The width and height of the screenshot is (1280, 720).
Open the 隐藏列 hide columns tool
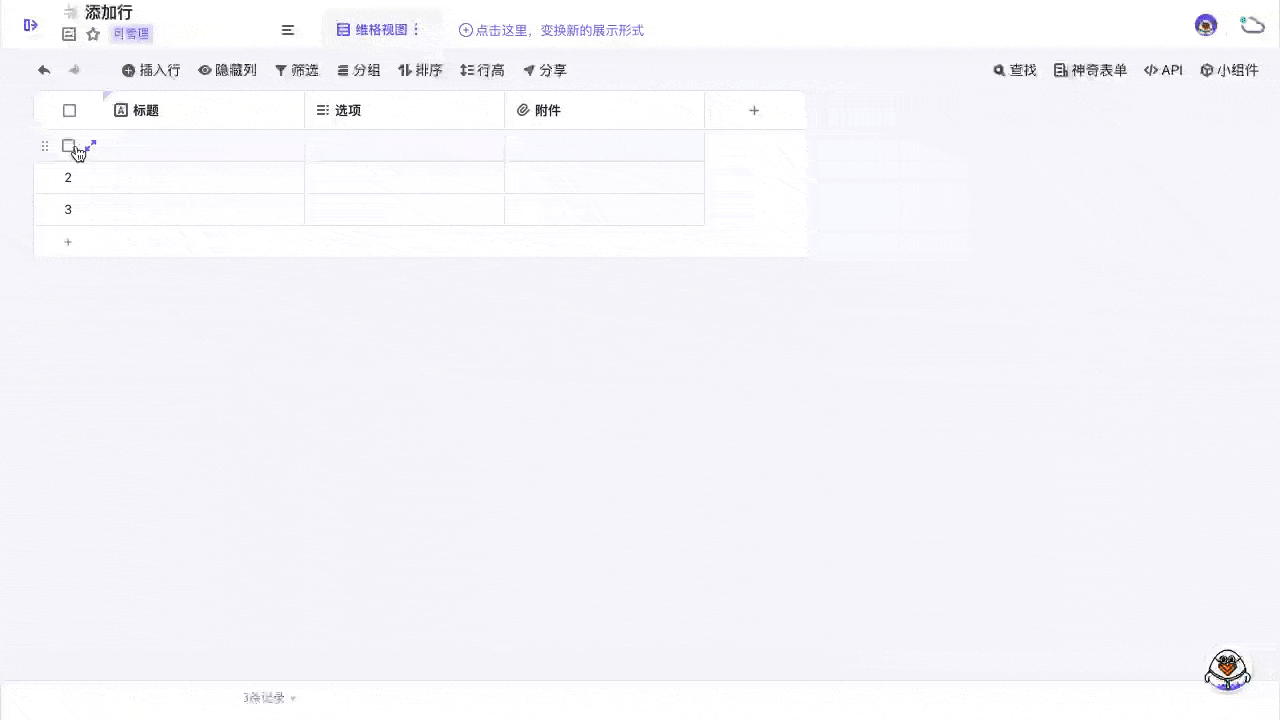click(228, 70)
